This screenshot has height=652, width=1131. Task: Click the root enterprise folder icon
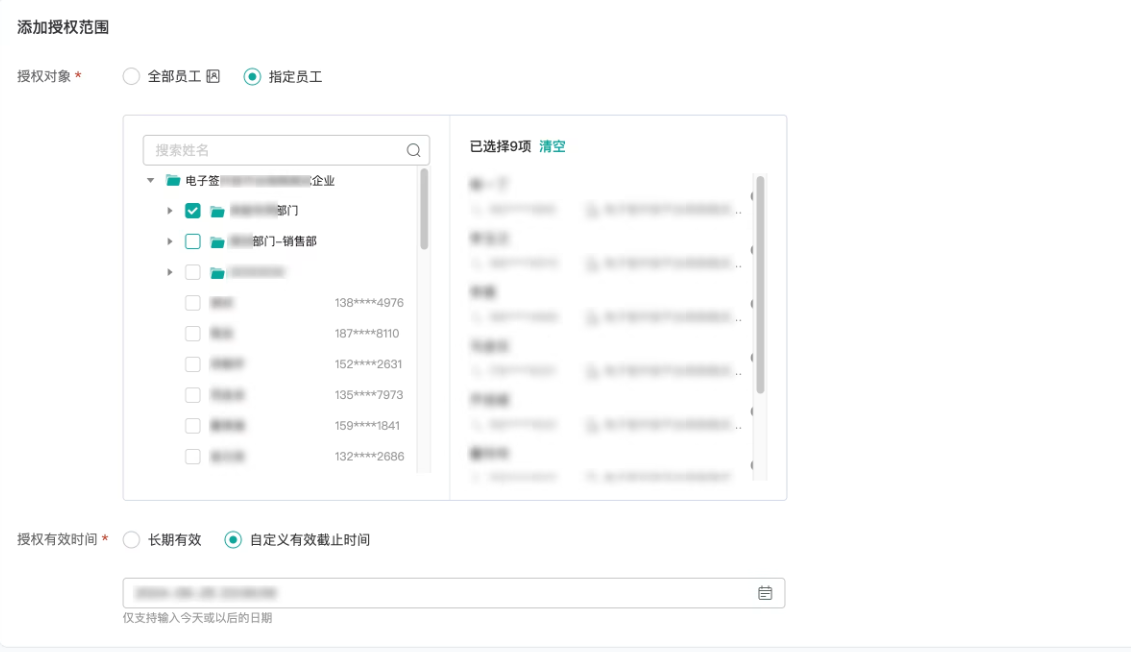173,180
